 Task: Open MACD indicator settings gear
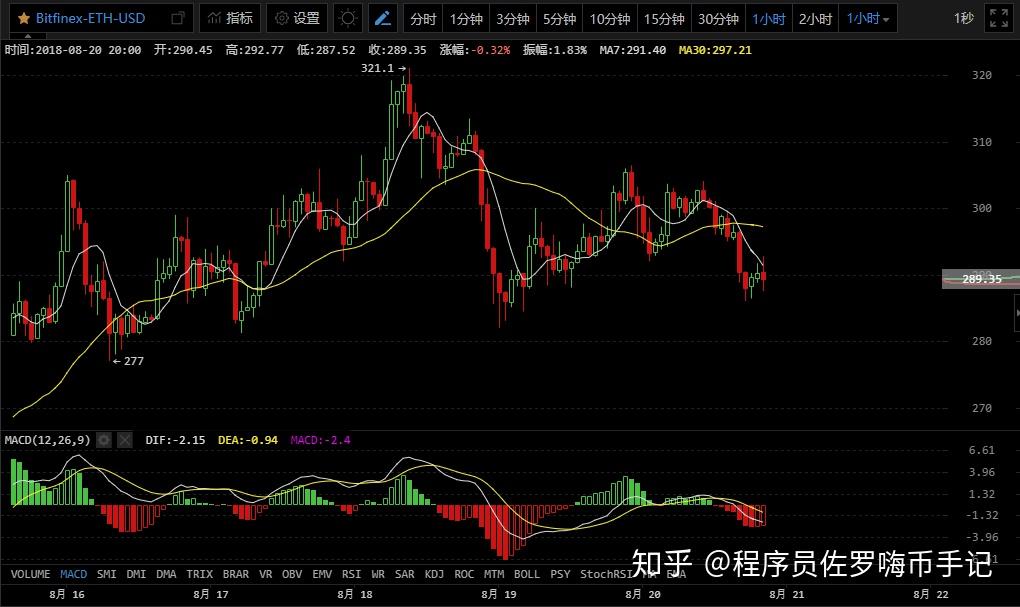pos(104,440)
